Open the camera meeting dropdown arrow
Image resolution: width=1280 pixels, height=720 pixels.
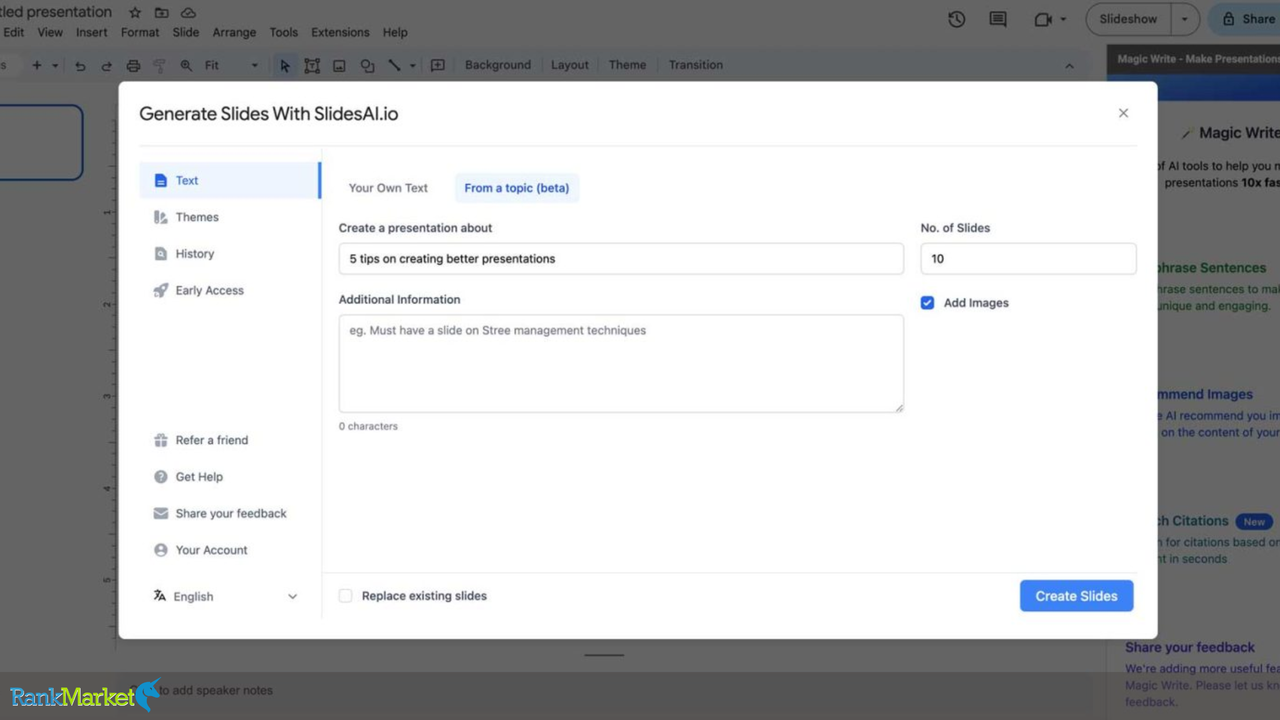(1064, 19)
